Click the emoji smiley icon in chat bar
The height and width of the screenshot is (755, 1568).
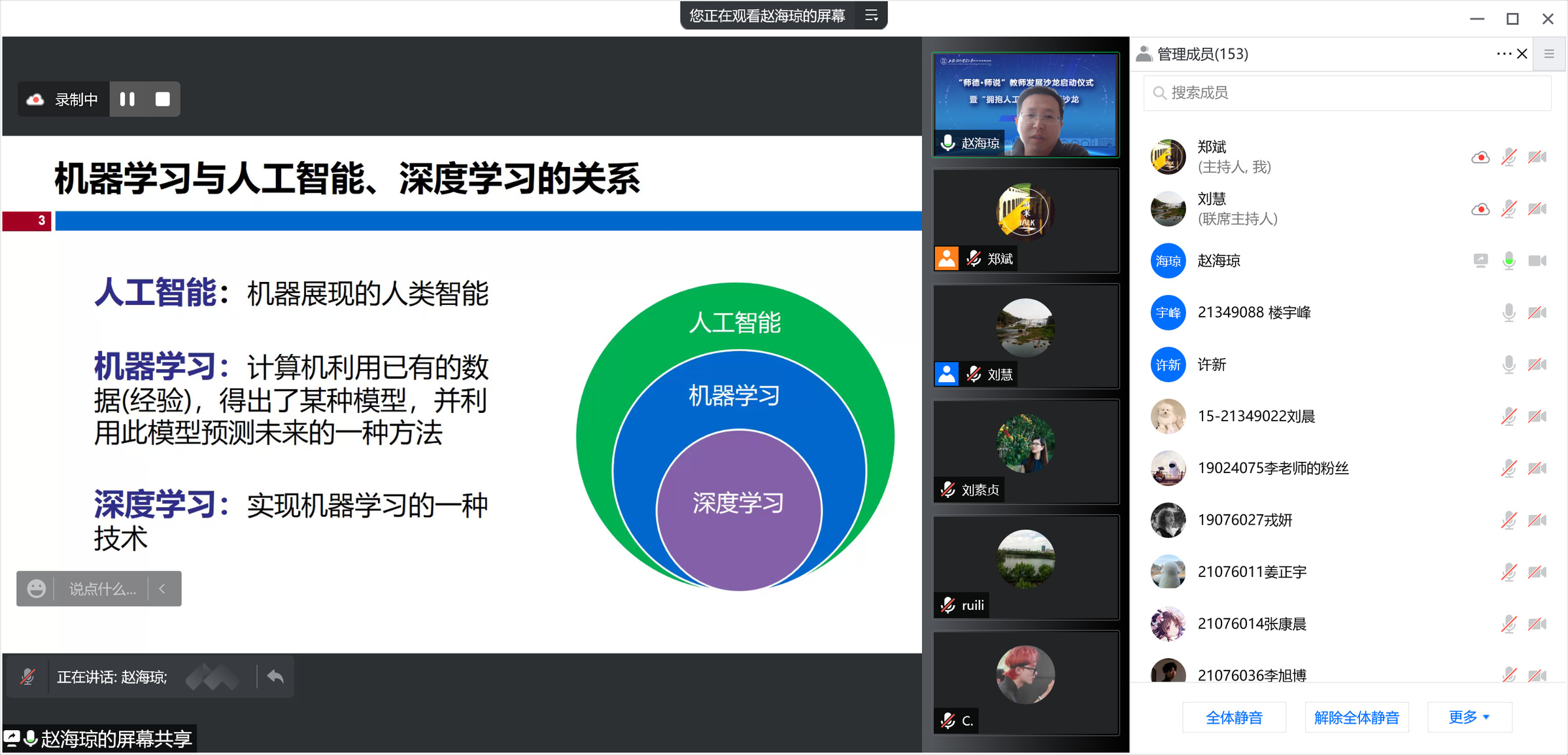[x=37, y=589]
